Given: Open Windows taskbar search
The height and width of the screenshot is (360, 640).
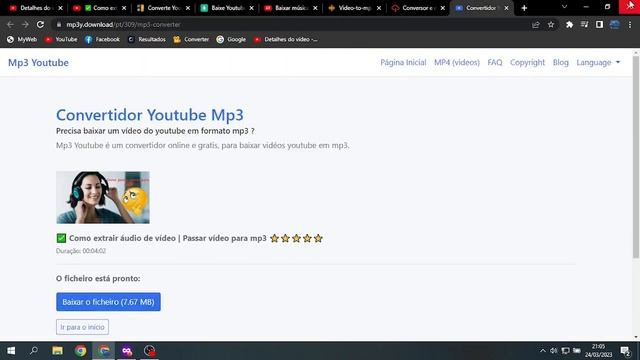Looking at the screenshot, I should [x=34, y=351].
